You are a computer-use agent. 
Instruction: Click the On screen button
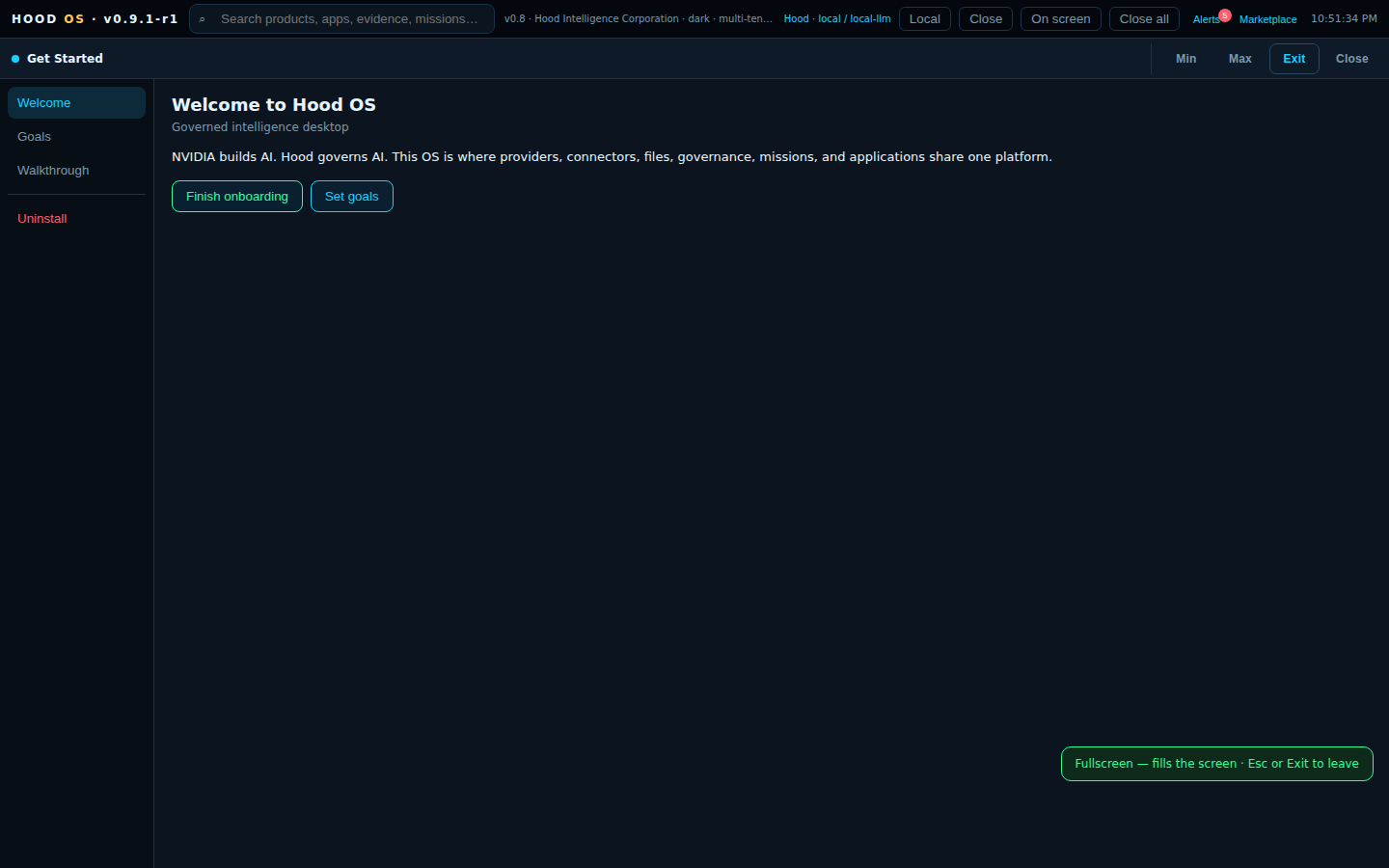point(1061,19)
